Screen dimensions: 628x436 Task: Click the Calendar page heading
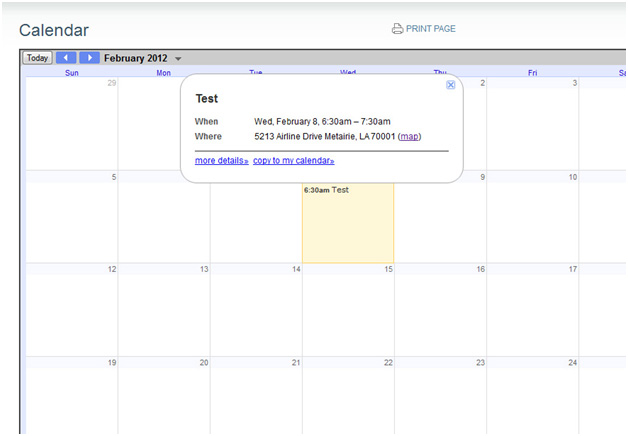click(54, 30)
